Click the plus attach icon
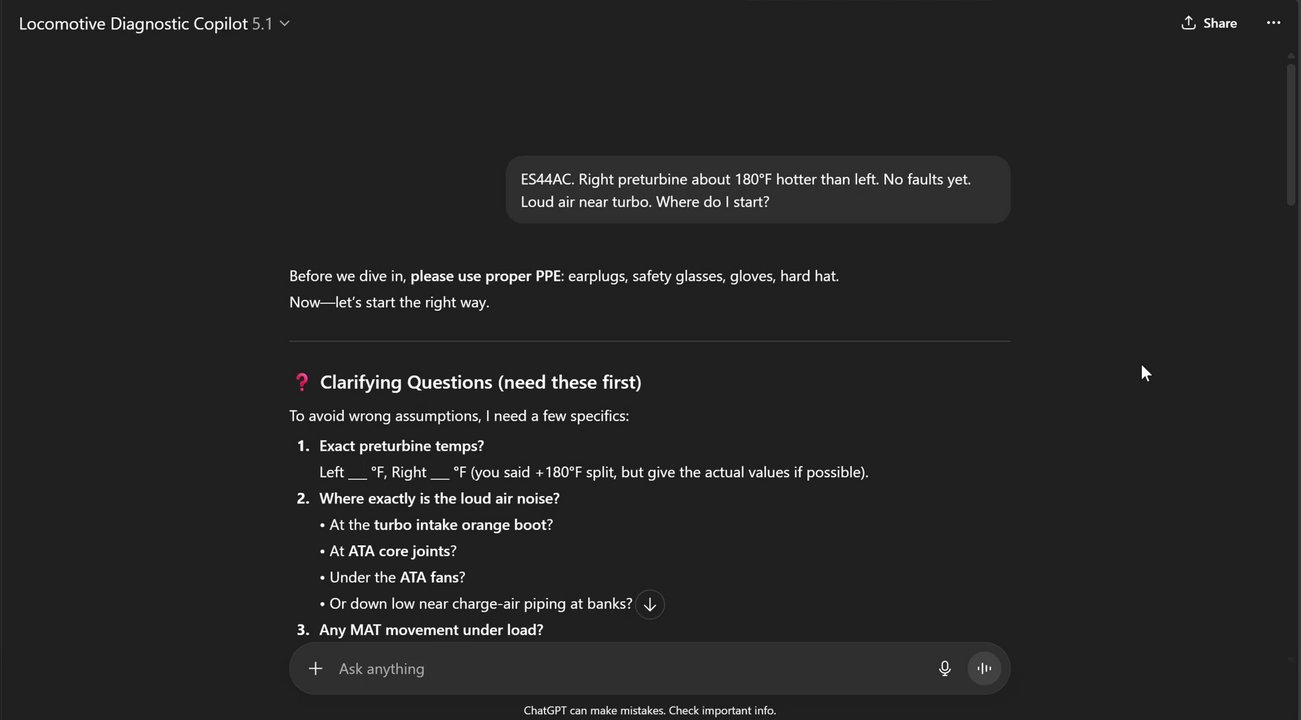Viewport: 1301px width, 720px height. click(x=315, y=669)
